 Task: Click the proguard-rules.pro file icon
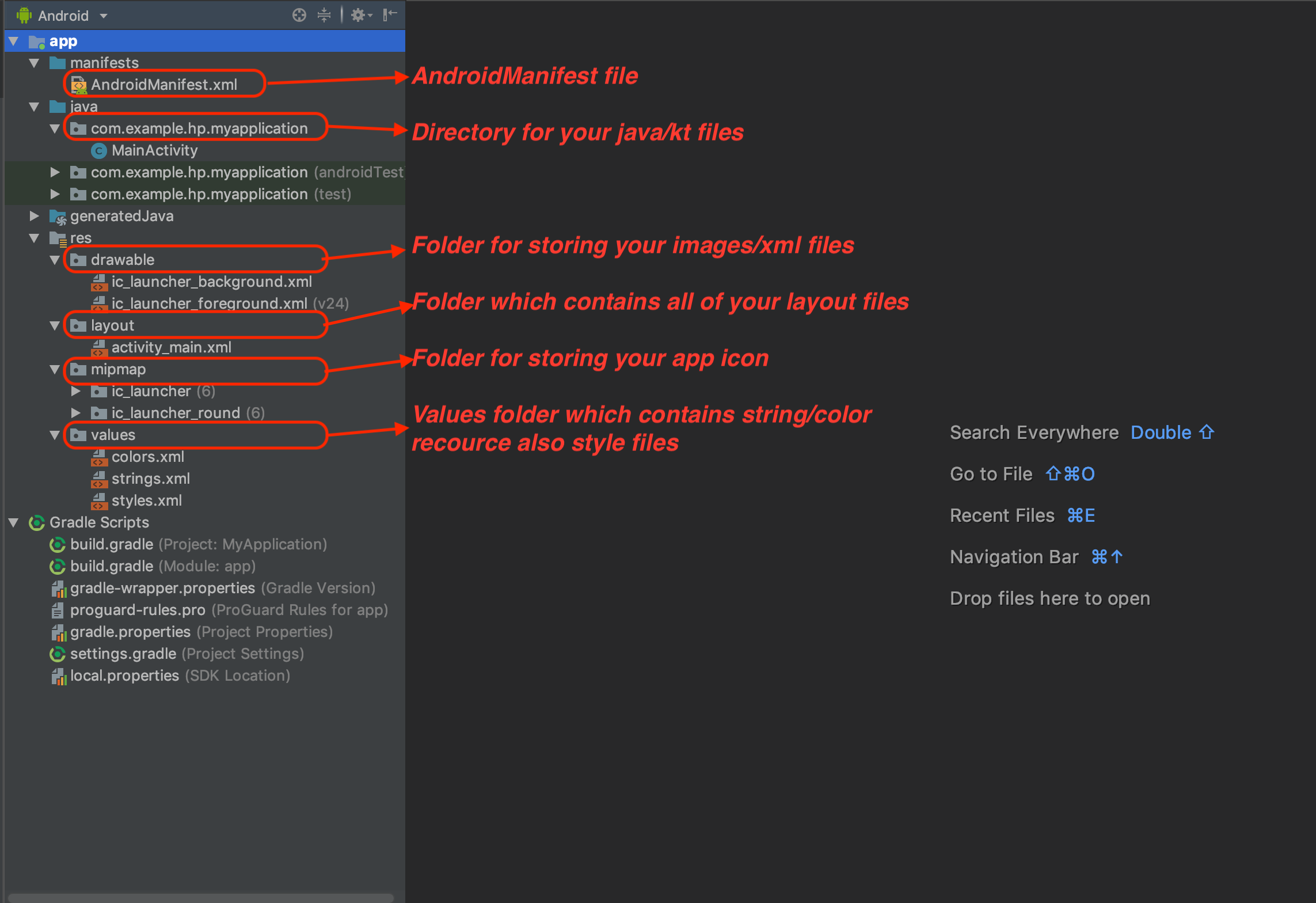click(x=58, y=610)
